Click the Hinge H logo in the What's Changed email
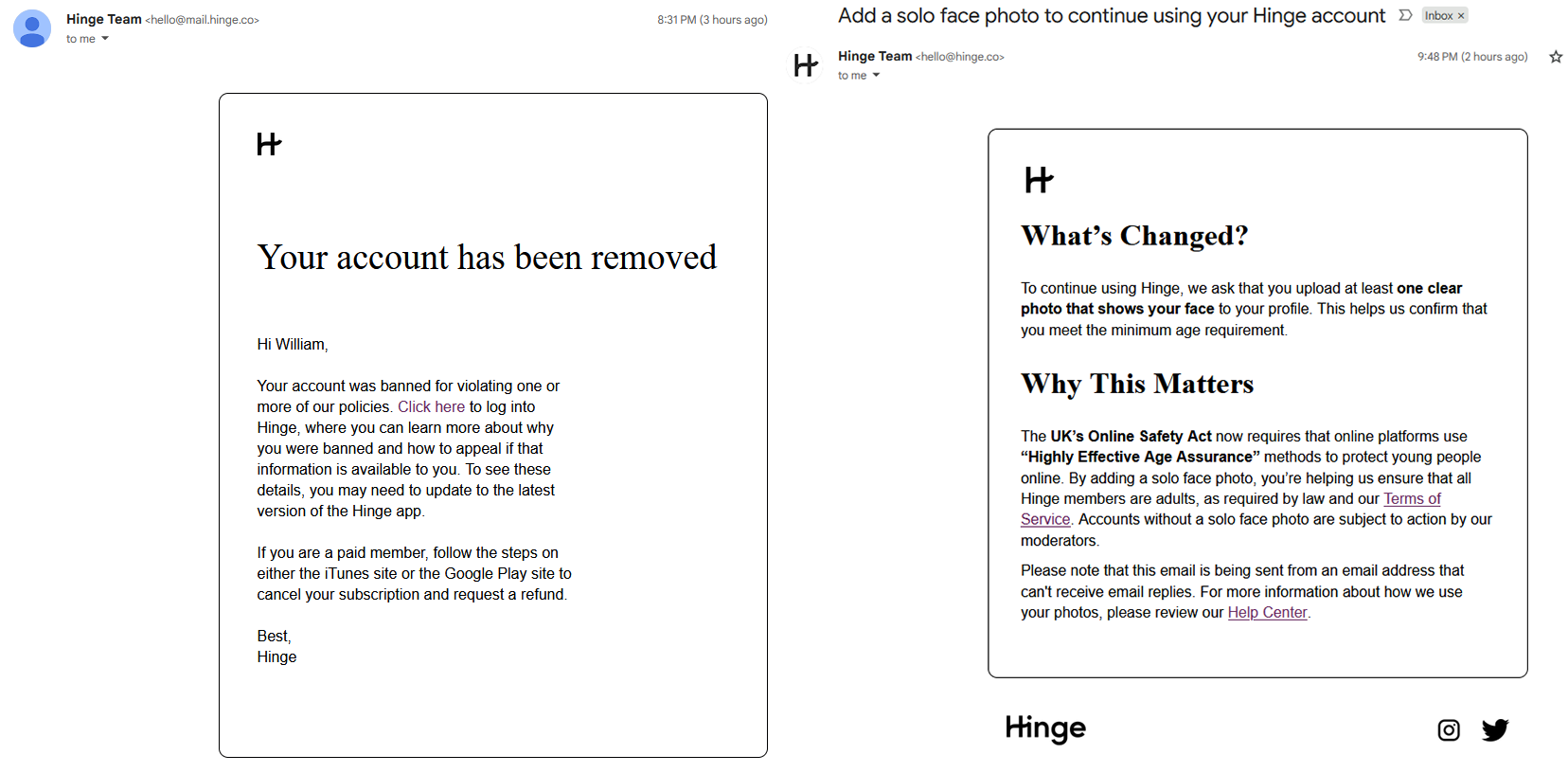This screenshot has height=773, width=1568. pos(1039,180)
